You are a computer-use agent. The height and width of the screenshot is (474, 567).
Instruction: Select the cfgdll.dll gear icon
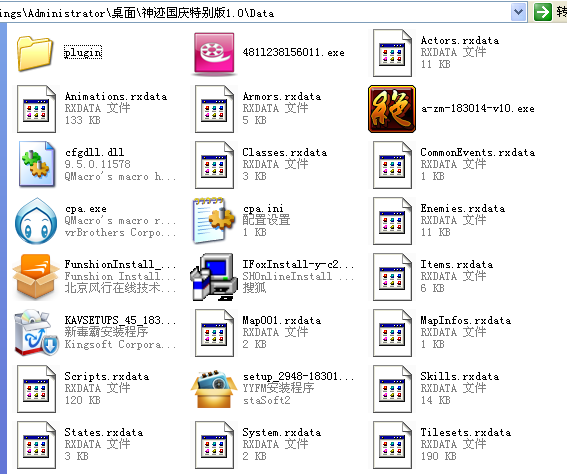pyautogui.click(x=36, y=164)
